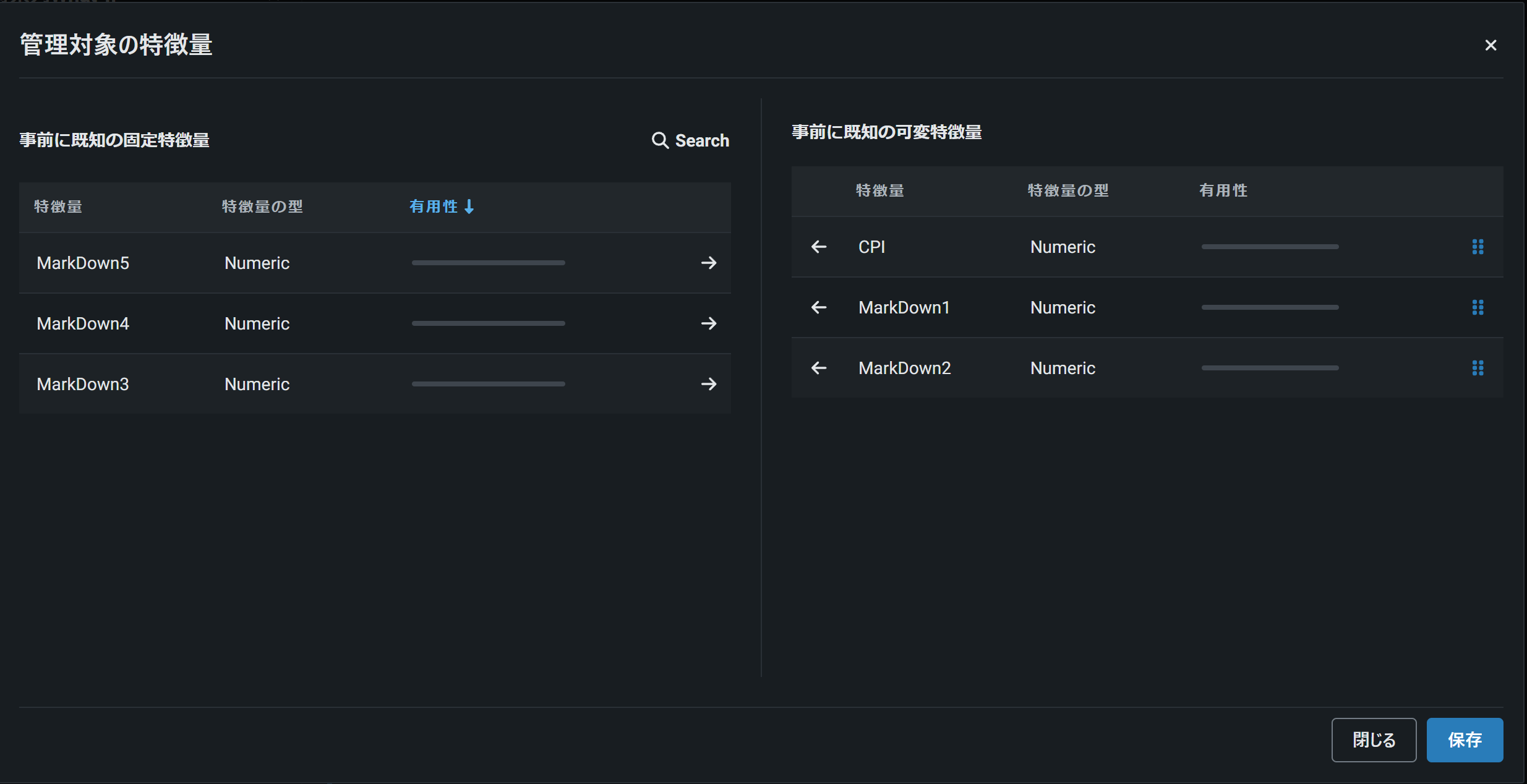Click 有用性 header in right table
Viewport: 1527px width, 784px height.
(1223, 190)
